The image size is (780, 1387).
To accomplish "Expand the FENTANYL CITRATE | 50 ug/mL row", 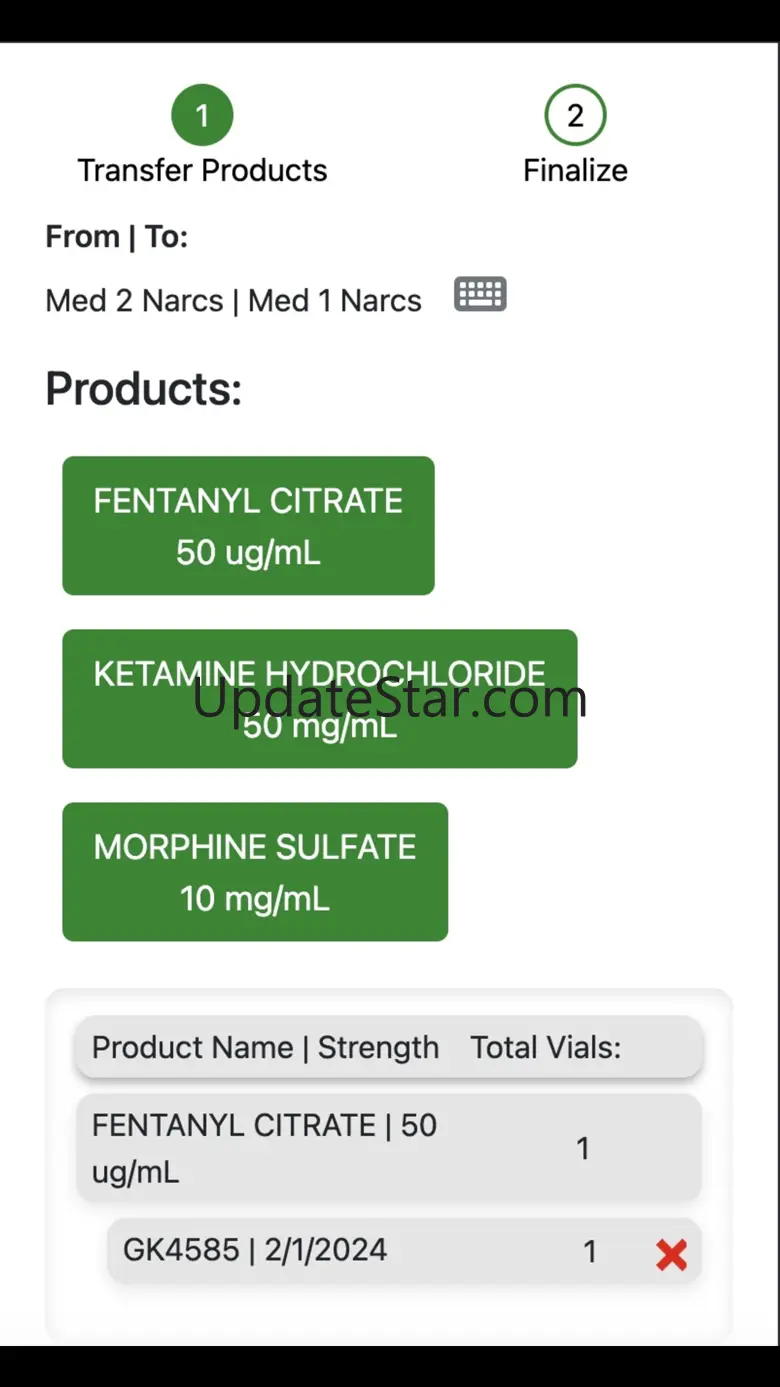I will [x=264, y=1148].
